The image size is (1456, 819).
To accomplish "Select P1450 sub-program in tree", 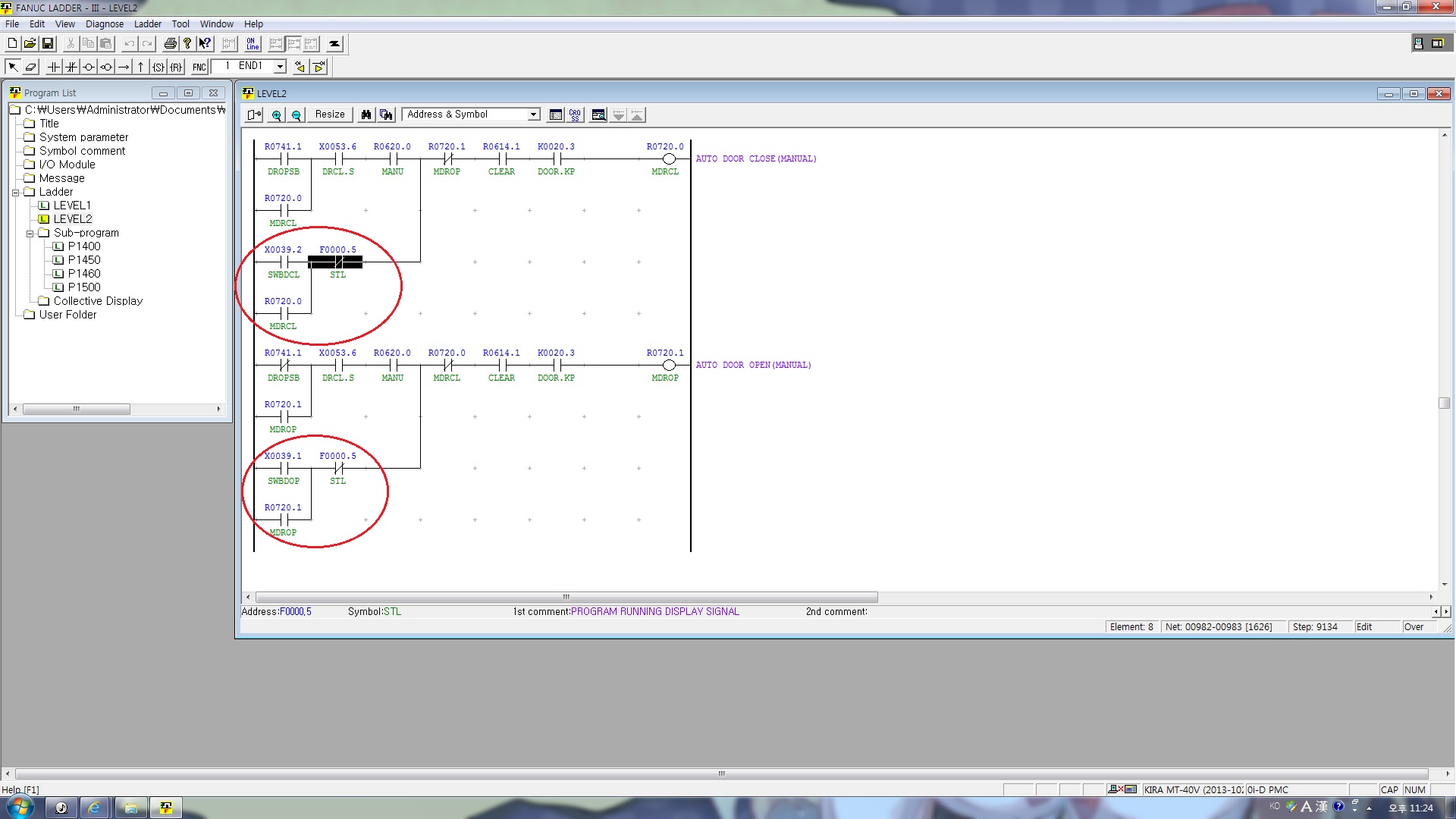I will [83, 260].
